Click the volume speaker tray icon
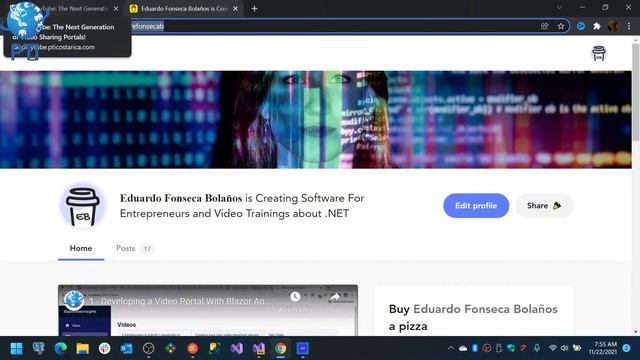 [x=564, y=348]
